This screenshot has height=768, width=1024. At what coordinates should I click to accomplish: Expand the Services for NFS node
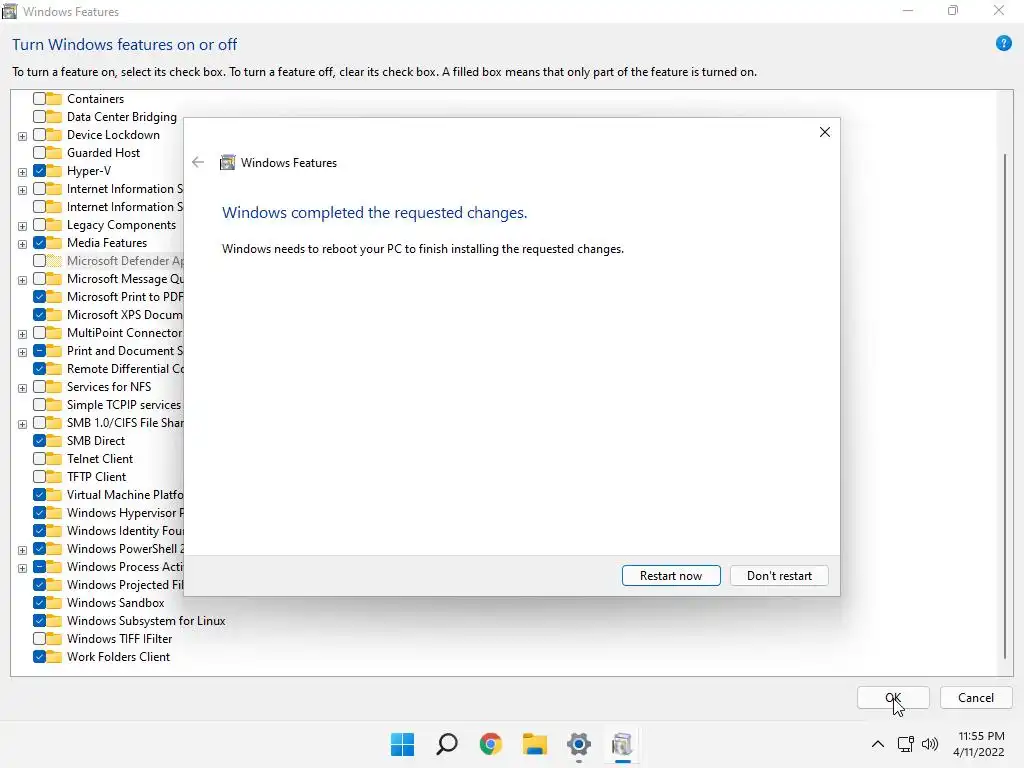pyautogui.click(x=22, y=388)
